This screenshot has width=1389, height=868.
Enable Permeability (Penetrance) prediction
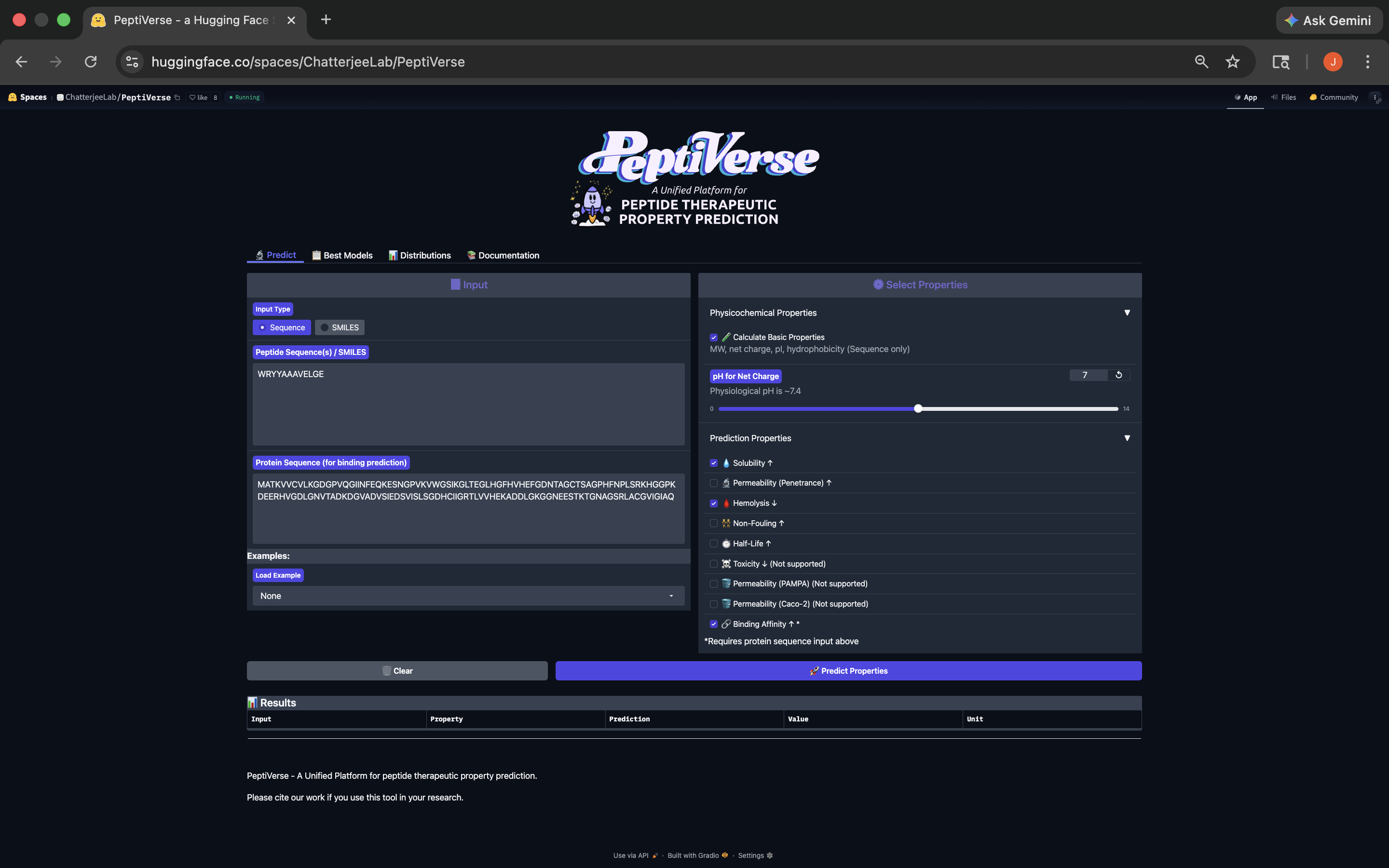click(714, 483)
